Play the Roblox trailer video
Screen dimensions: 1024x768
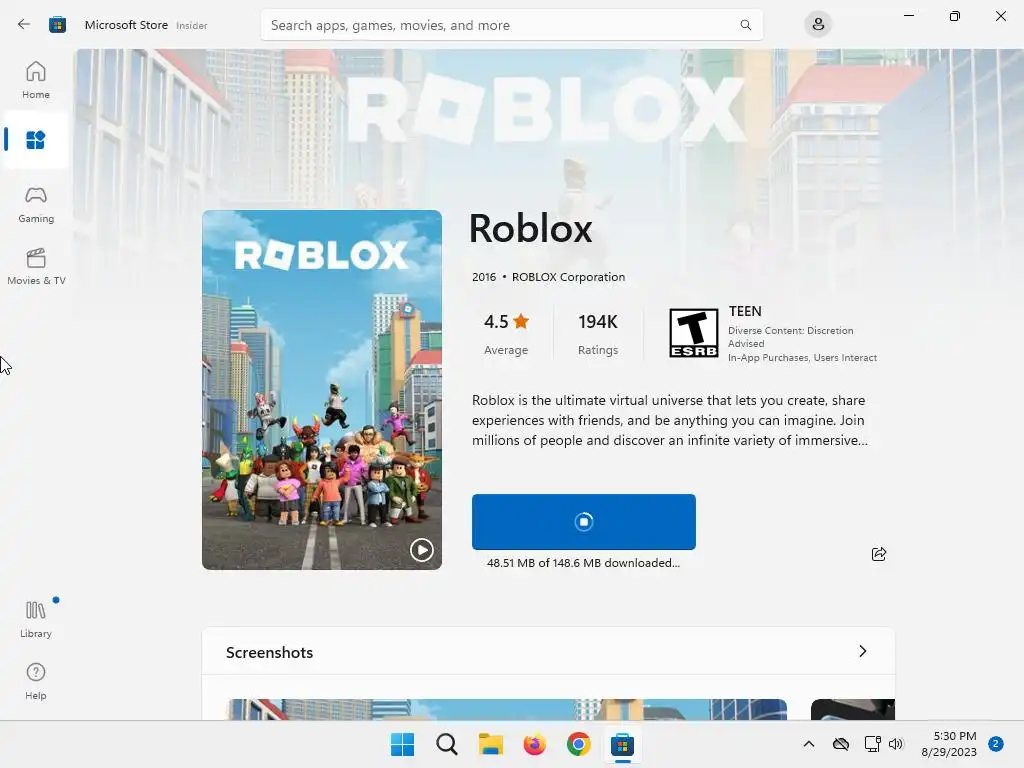(421, 550)
